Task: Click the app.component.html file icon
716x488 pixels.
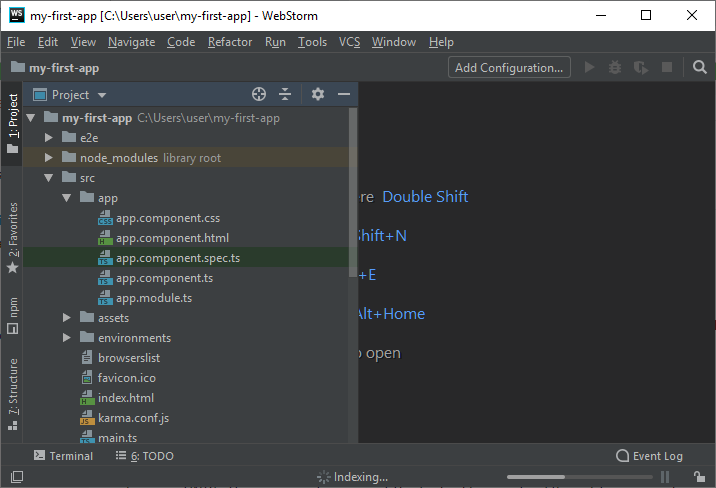Action: pos(105,238)
